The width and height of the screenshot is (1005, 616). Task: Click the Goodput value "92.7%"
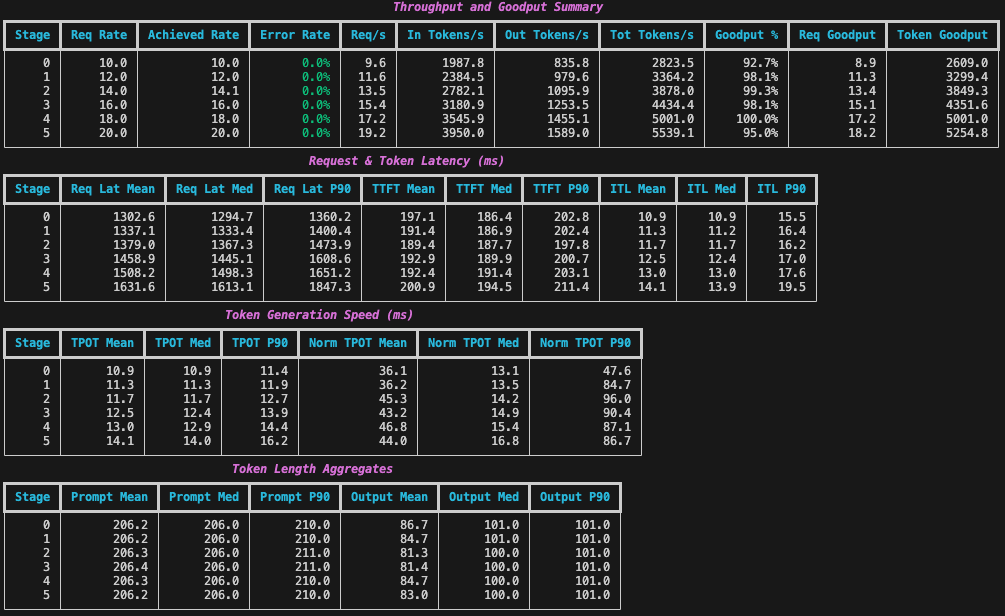[760, 63]
